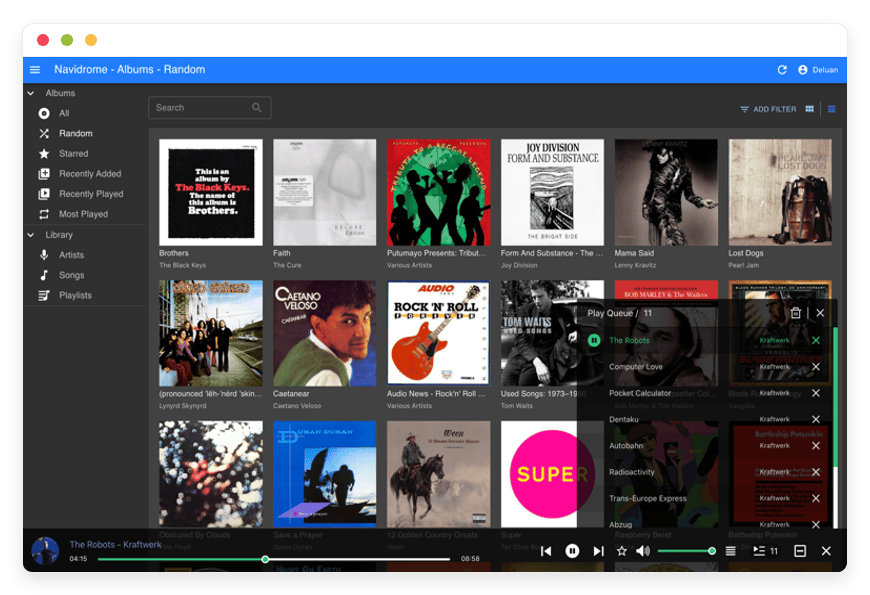
Task: Star the current song
Action: pyautogui.click(x=622, y=551)
